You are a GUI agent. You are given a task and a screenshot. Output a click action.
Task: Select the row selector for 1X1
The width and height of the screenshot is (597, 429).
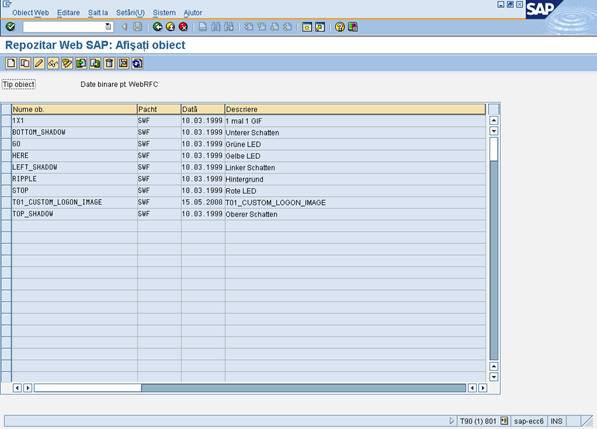tap(6, 121)
